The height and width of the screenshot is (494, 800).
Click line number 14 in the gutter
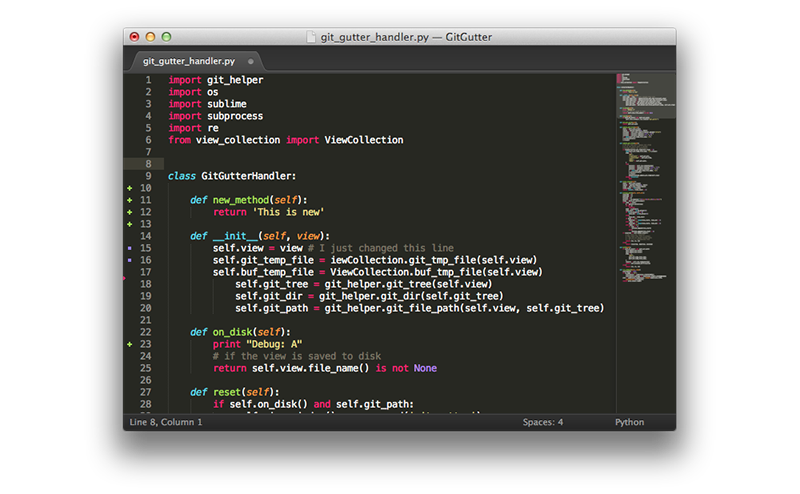(146, 236)
